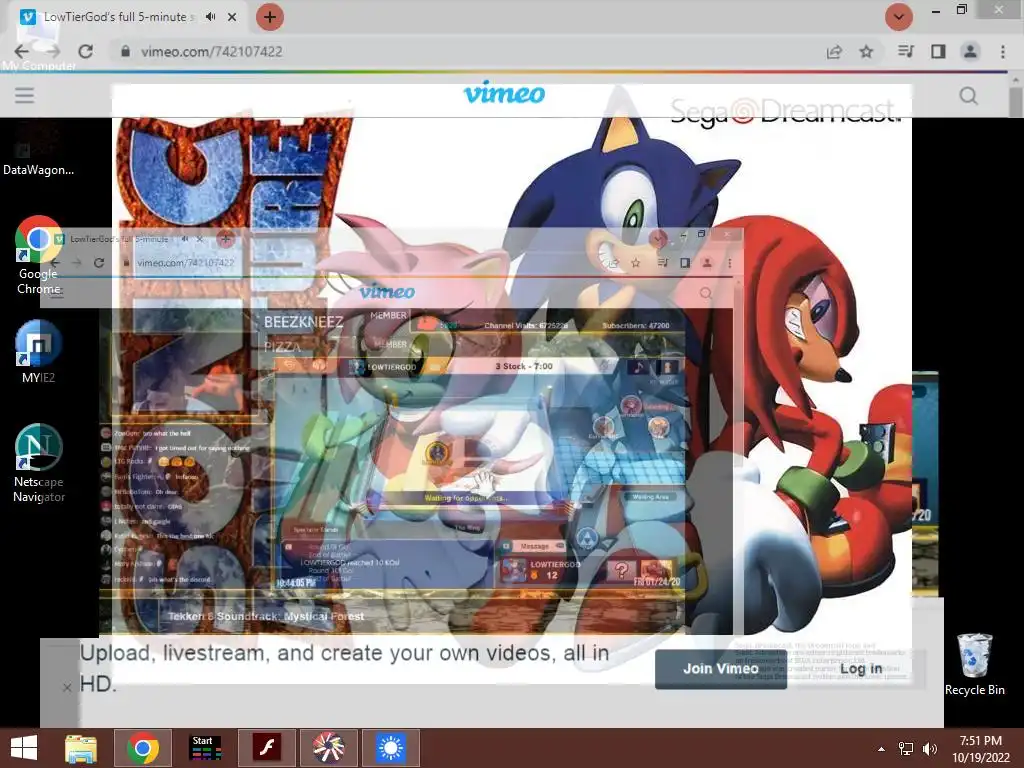Image resolution: width=1024 pixels, height=768 pixels.
Task: Dismiss the Vimeo banner with X
Action: point(67,687)
